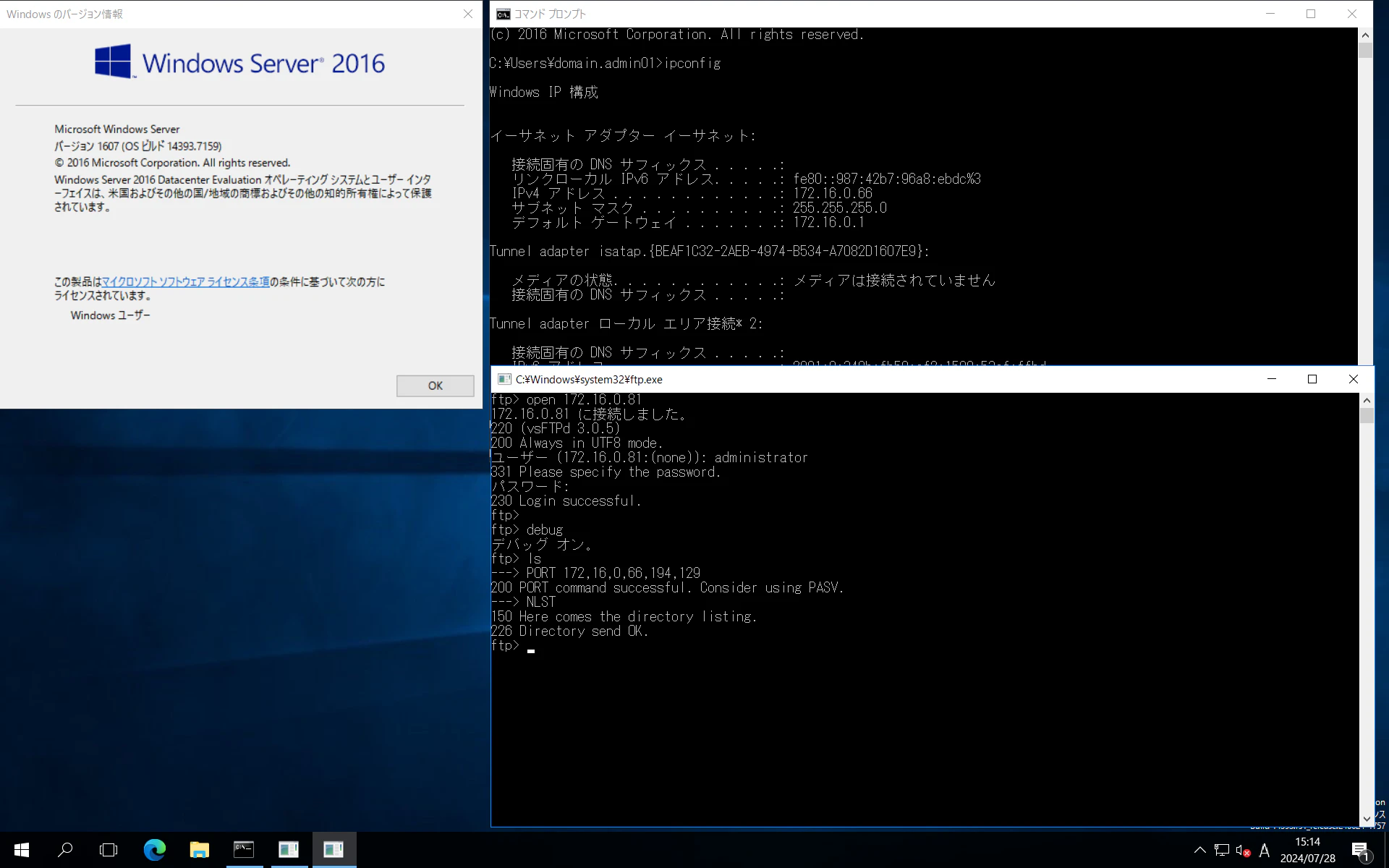Click the Command Prompt scrollbar thumb
Viewport: 1389px width, 868px height.
[x=1365, y=50]
